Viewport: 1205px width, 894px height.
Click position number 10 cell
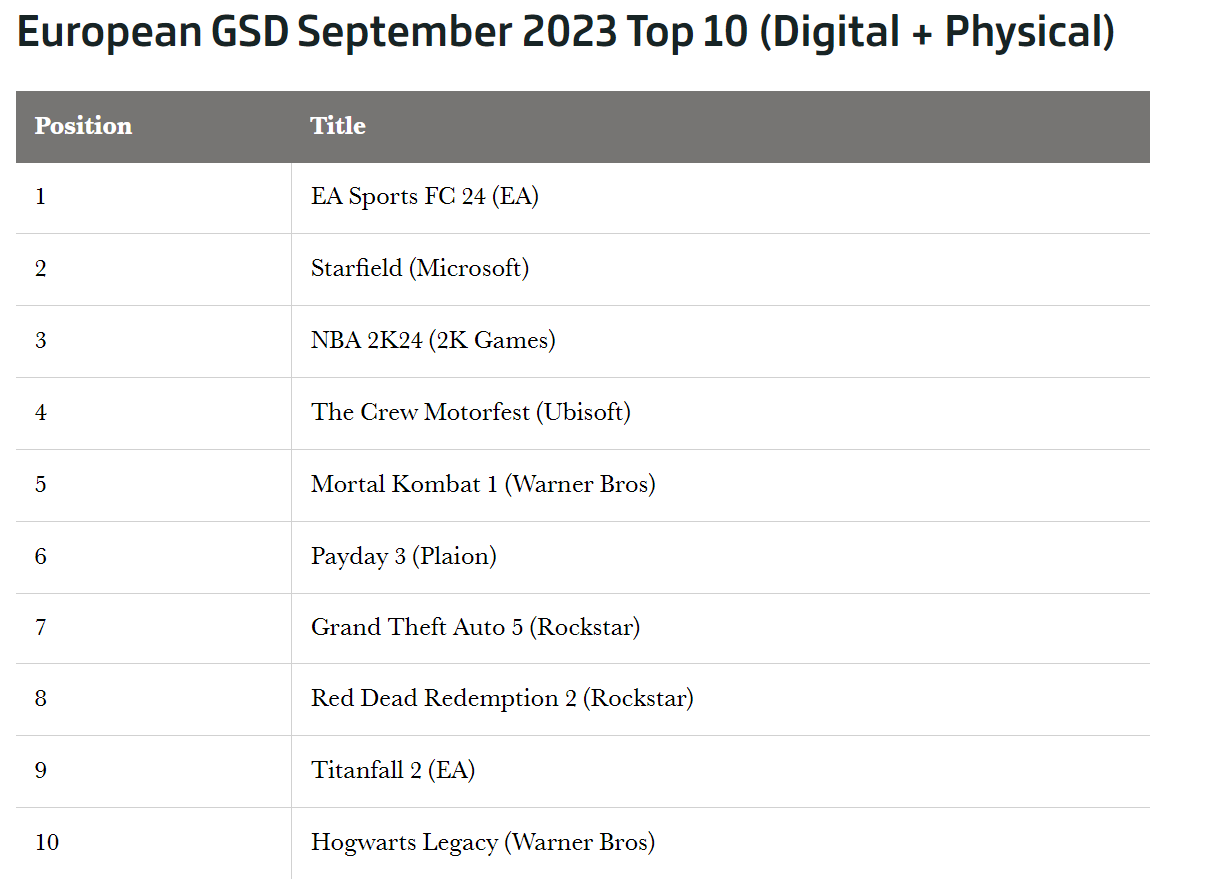(47, 842)
